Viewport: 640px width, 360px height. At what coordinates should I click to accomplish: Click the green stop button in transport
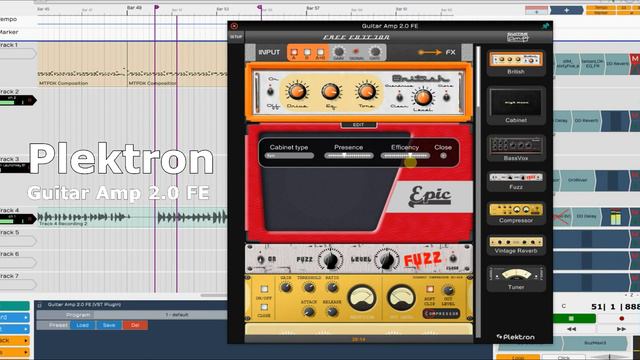click(x=571, y=318)
